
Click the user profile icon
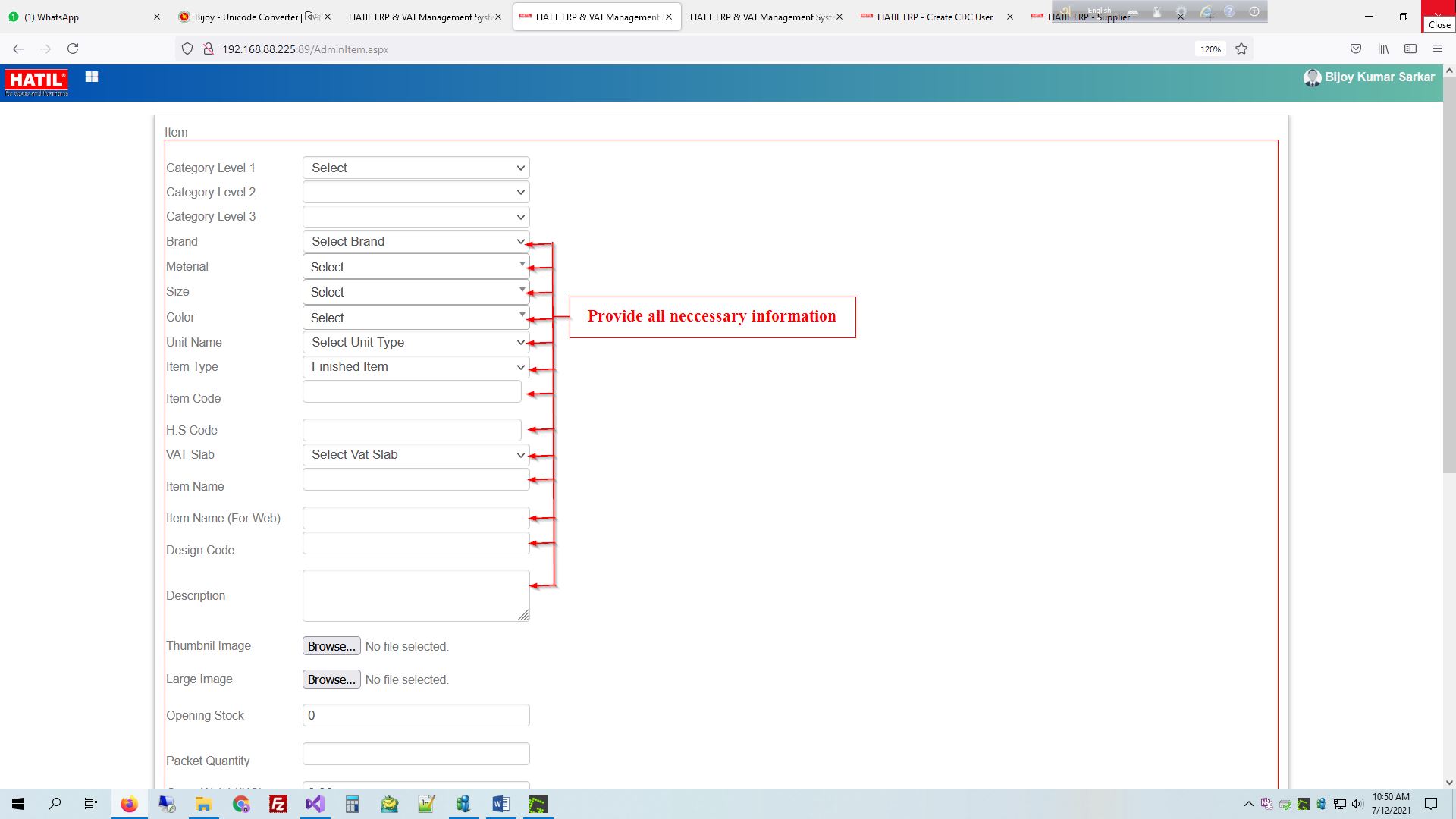(1313, 77)
